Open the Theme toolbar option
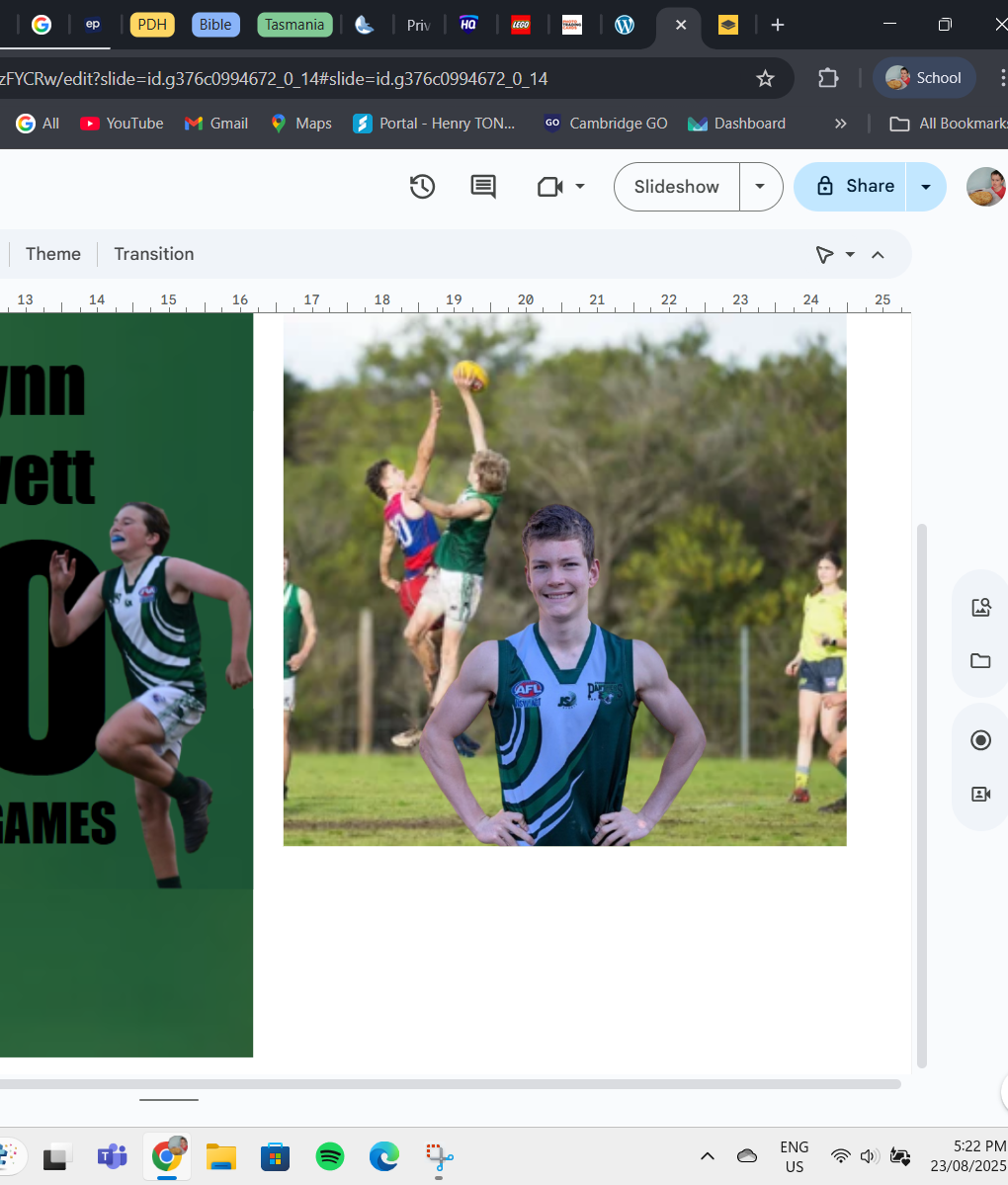This screenshot has height=1185, width=1008. coord(53,254)
